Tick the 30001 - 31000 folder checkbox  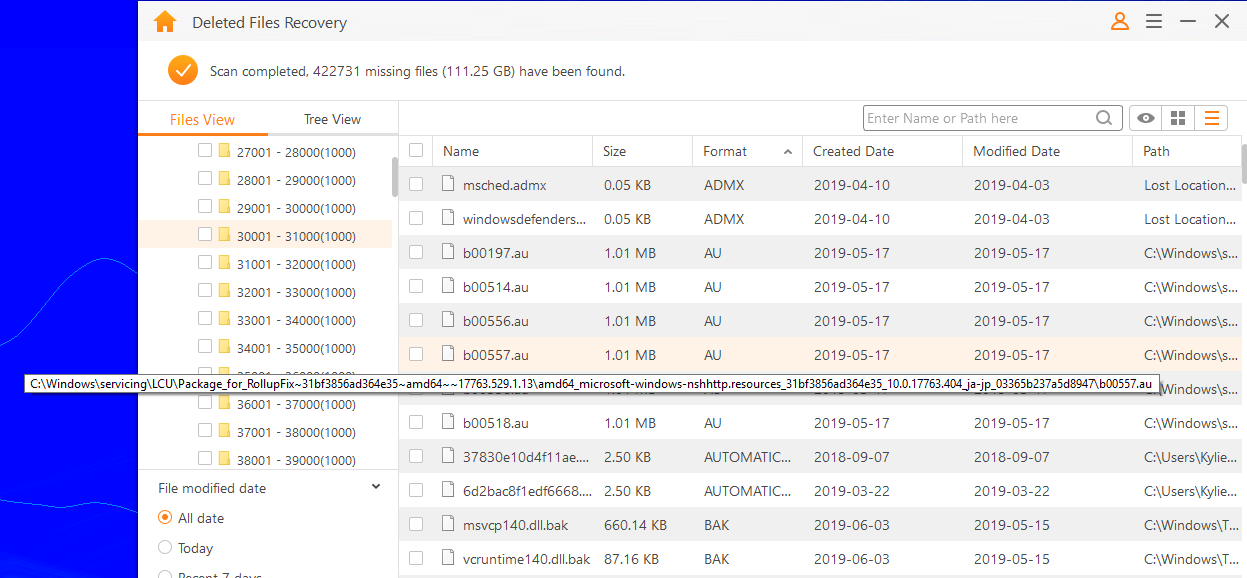[205, 235]
